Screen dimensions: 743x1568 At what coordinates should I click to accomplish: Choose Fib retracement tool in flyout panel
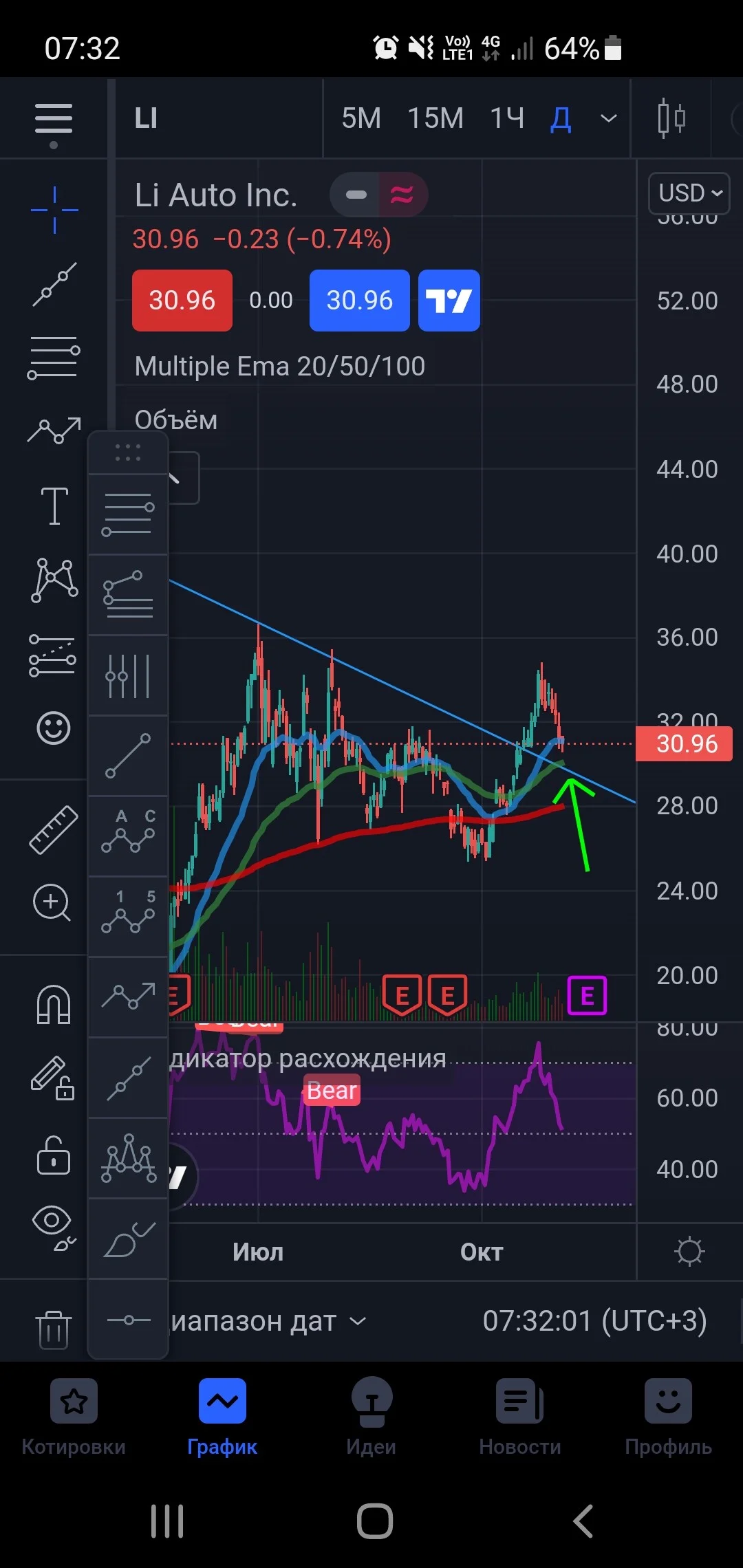coord(128,514)
